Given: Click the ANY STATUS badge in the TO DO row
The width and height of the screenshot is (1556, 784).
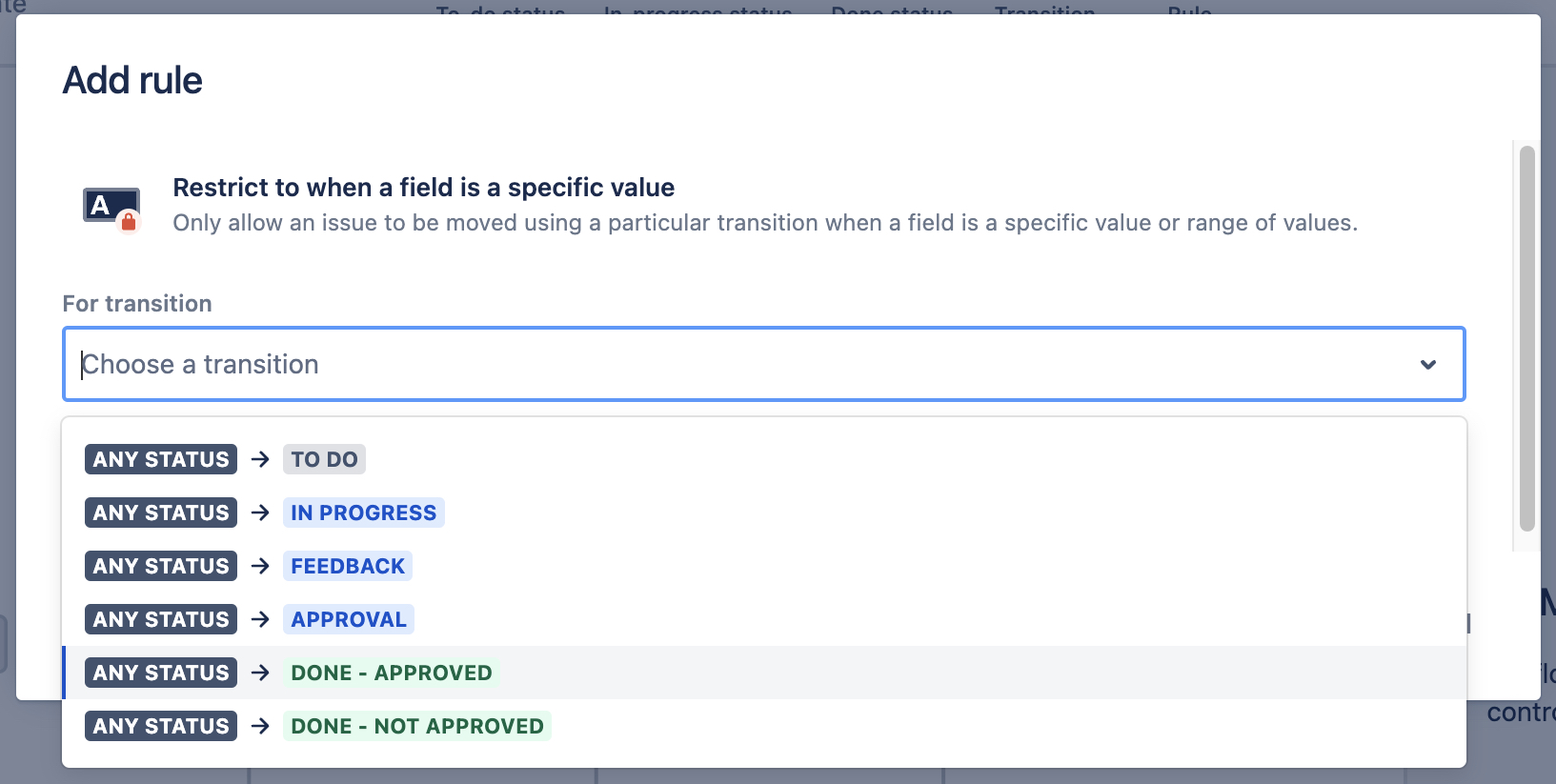Looking at the screenshot, I should click(161, 459).
